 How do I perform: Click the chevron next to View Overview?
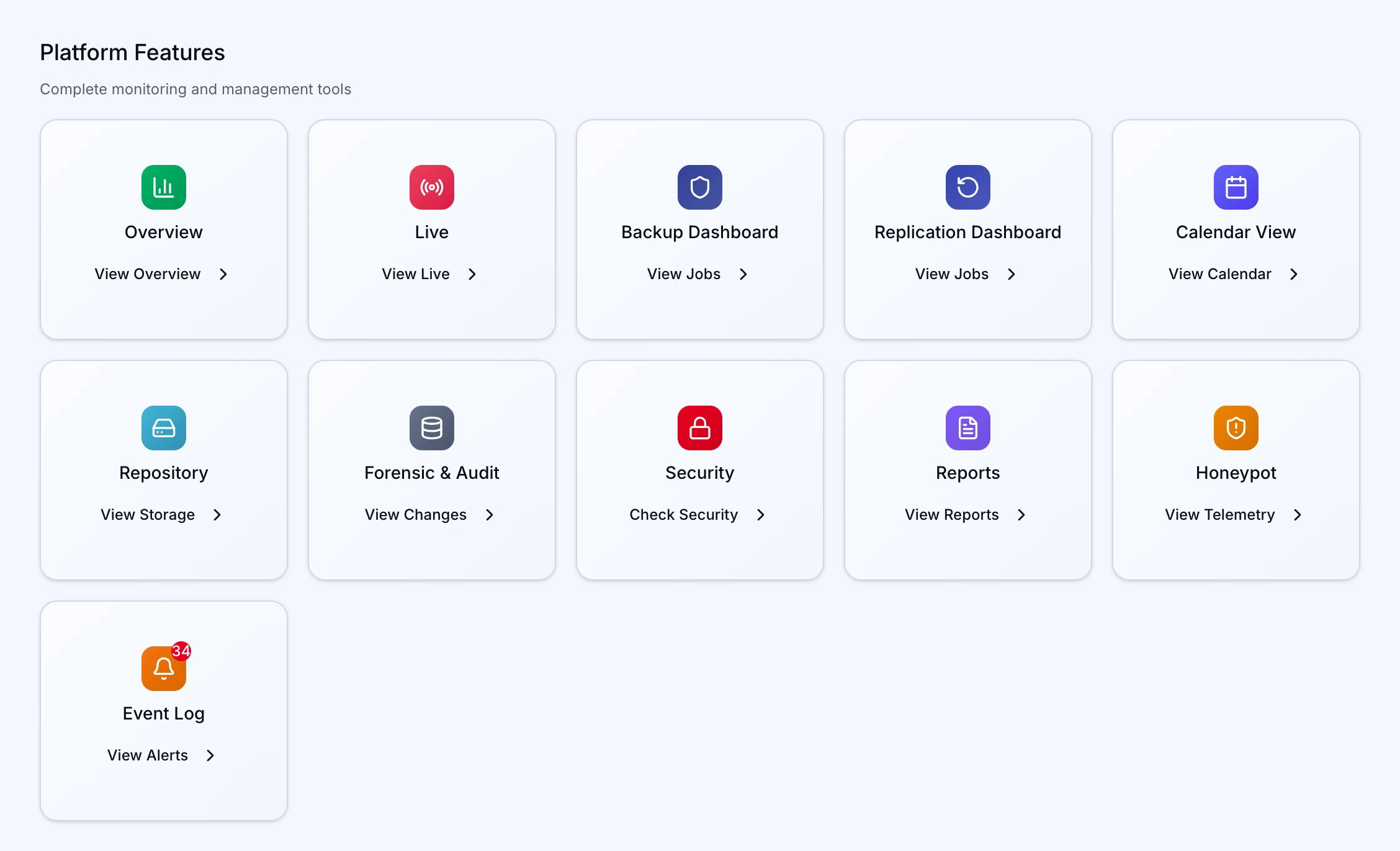point(223,274)
